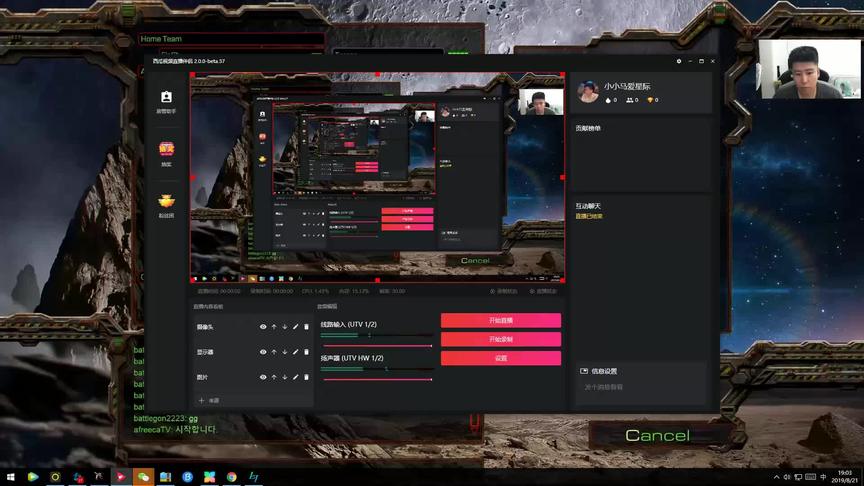Edit the 图片 source

296,377
